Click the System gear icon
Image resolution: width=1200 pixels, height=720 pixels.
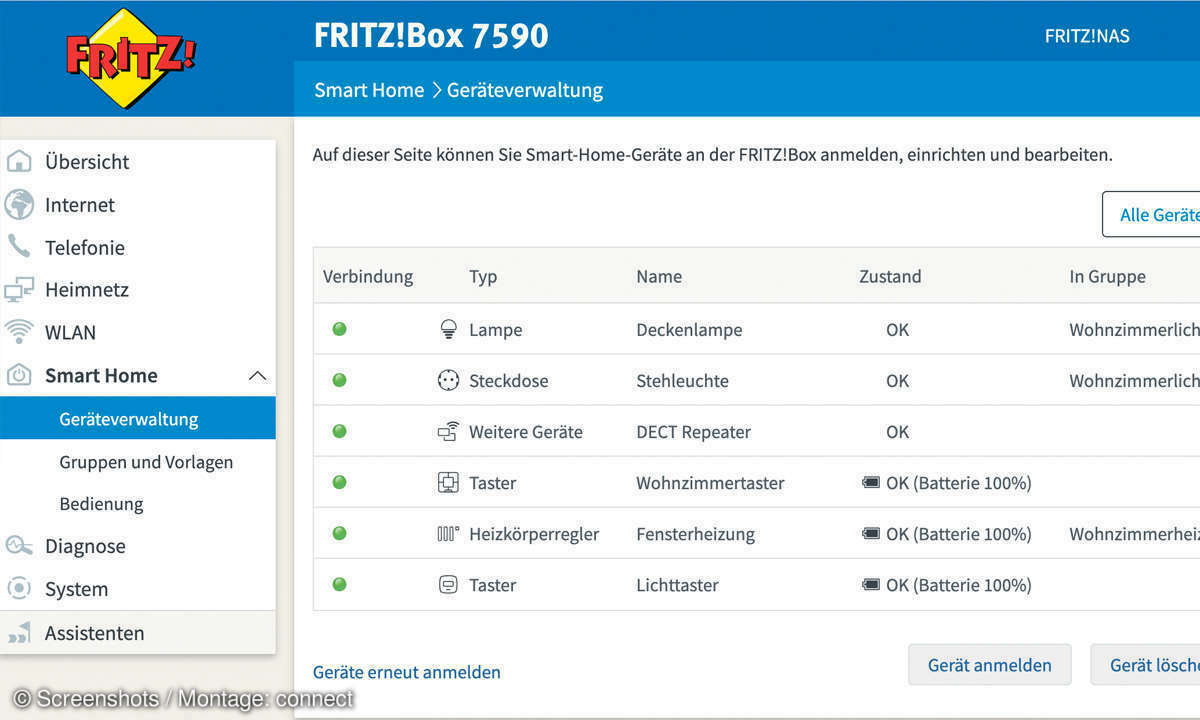19,589
